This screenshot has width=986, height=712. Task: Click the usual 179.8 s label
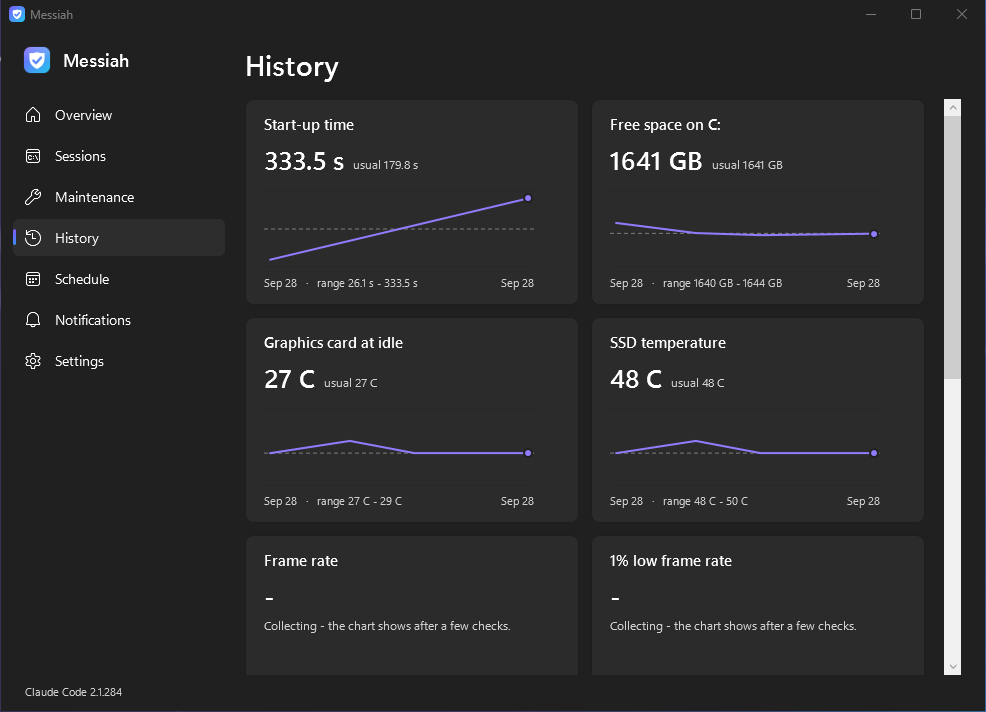385,165
